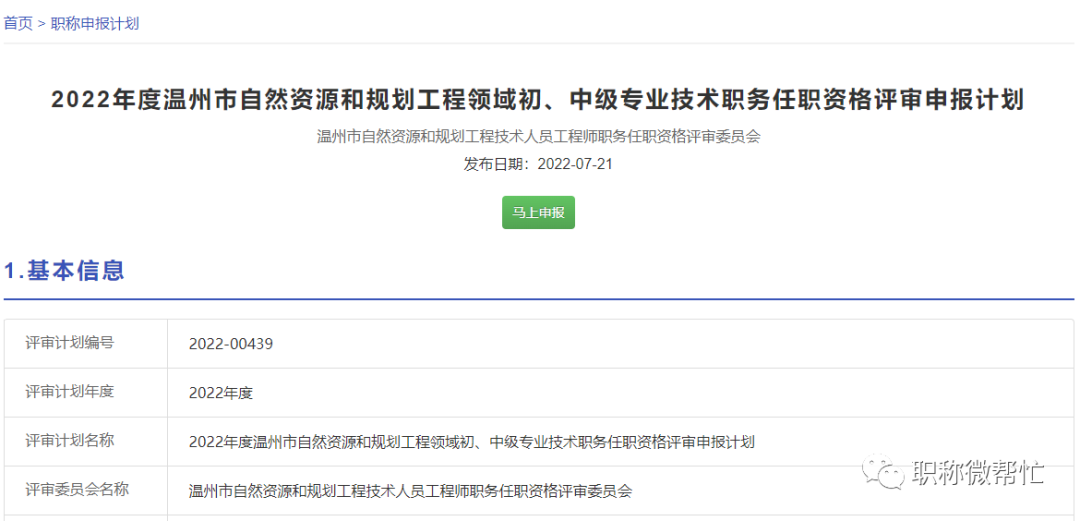Click the green 马上申报 button
The width and height of the screenshot is (1080, 521).
(x=538, y=212)
